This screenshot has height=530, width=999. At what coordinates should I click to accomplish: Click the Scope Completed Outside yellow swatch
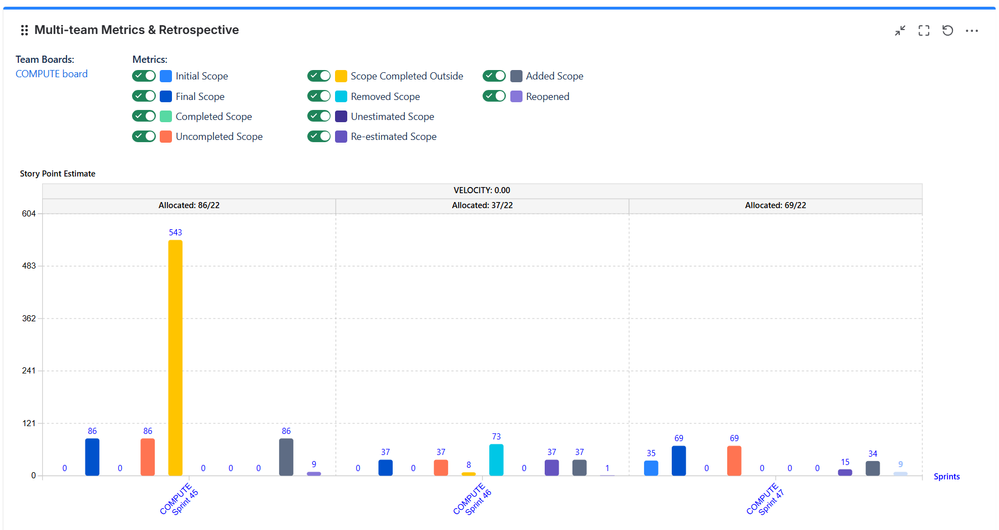pyautogui.click(x=341, y=76)
